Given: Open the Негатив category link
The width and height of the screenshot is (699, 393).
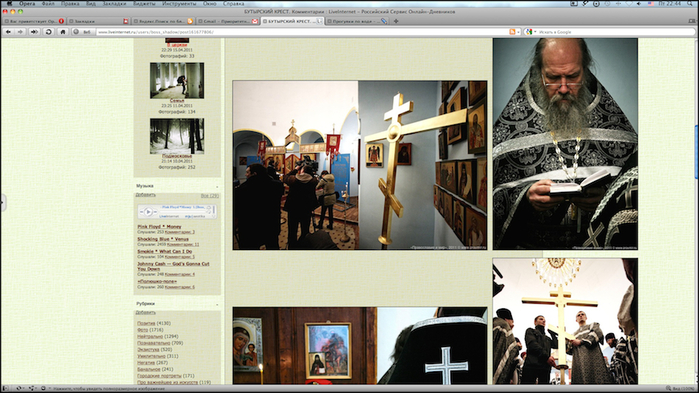Looking at the screenshot, I should (146, 363).
